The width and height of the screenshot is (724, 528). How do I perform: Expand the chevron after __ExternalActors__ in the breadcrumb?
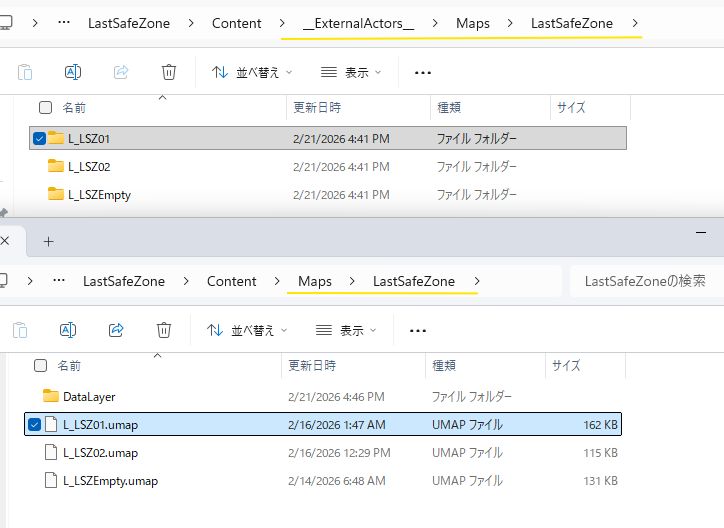point(435,23)
